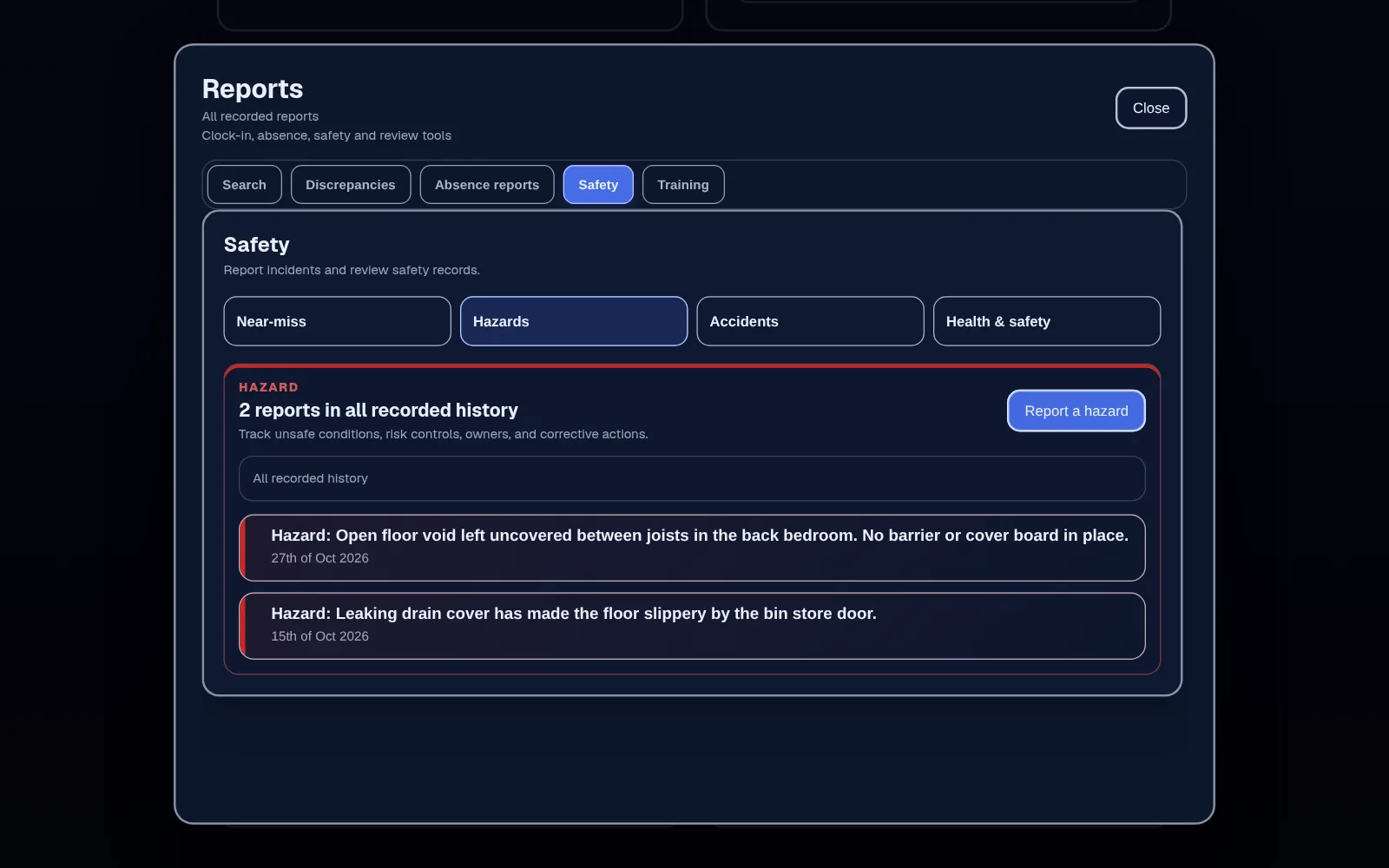Viewport: 1389px width, 868px height.
Task: Switch to the Search tab
Action: (244, 184)
